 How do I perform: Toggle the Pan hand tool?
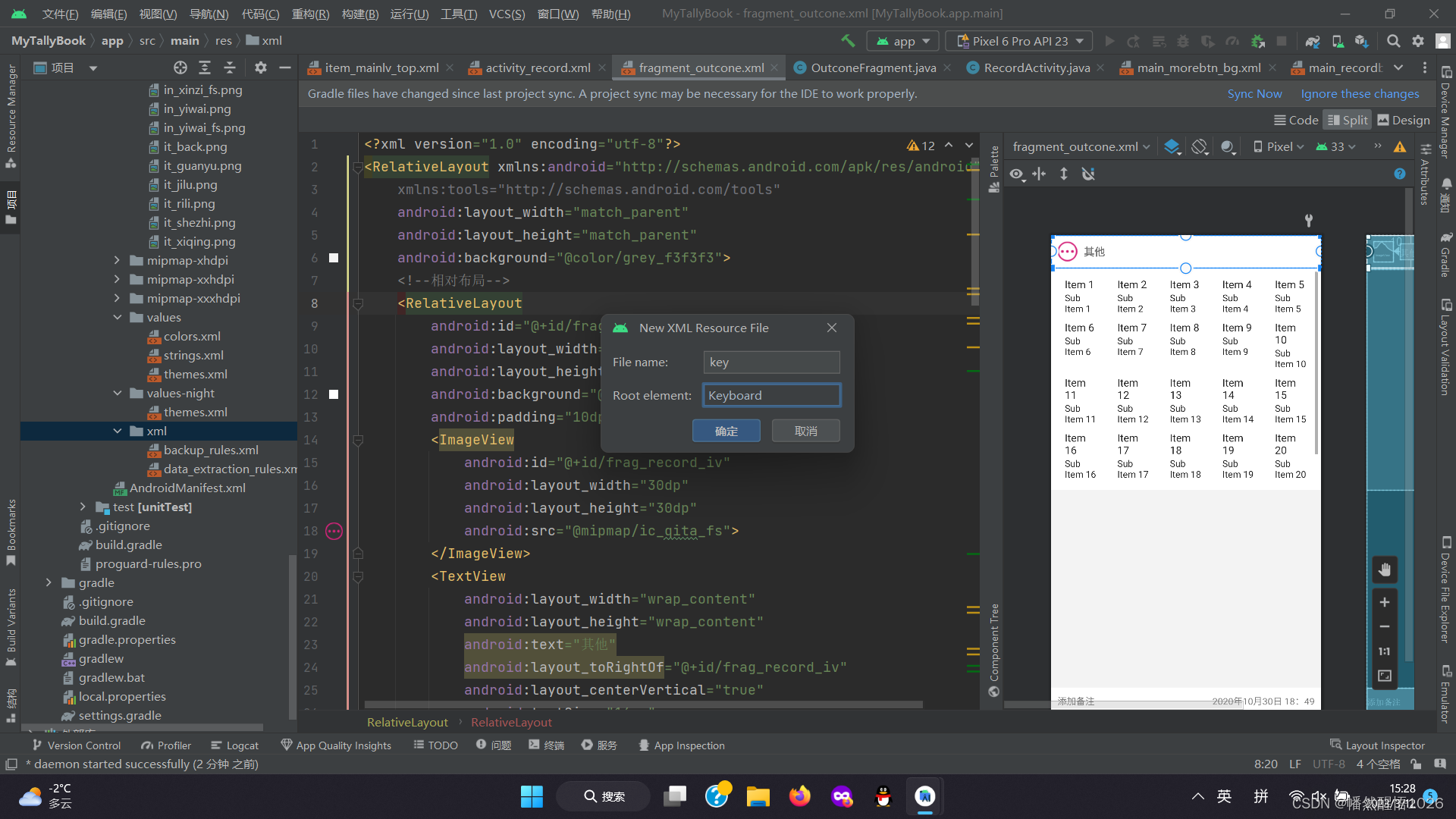point(1385,570)
